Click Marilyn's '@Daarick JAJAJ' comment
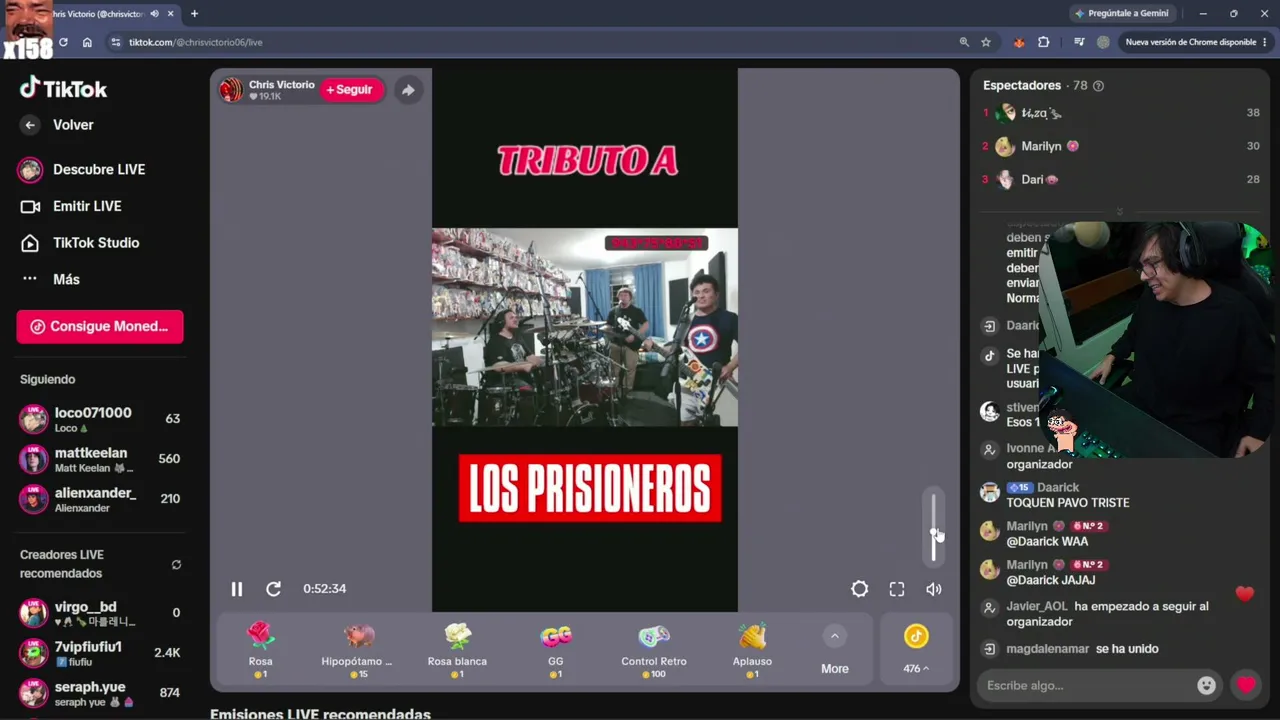Screen dimensions: 1280x720 1050,580
